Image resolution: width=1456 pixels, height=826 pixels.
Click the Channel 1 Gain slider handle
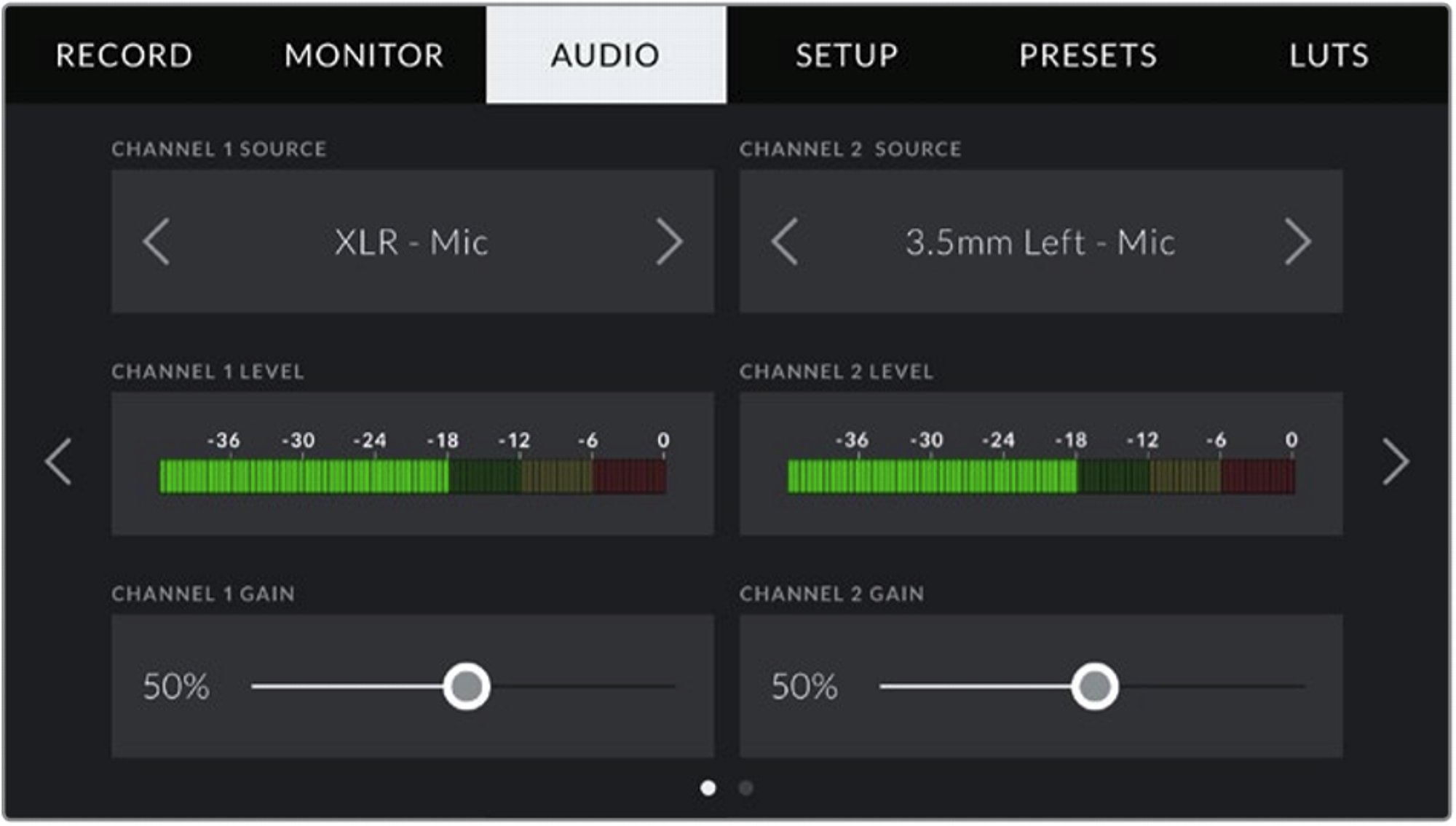pos(467,686)
